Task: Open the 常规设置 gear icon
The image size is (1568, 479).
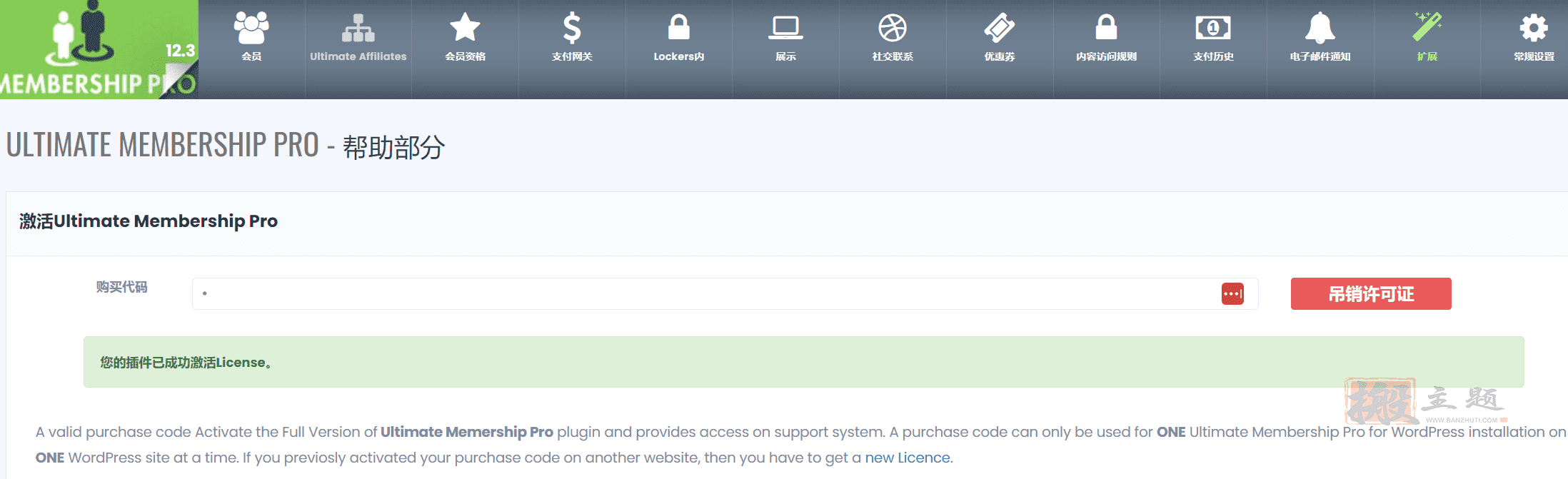Action: [1534, 28]
